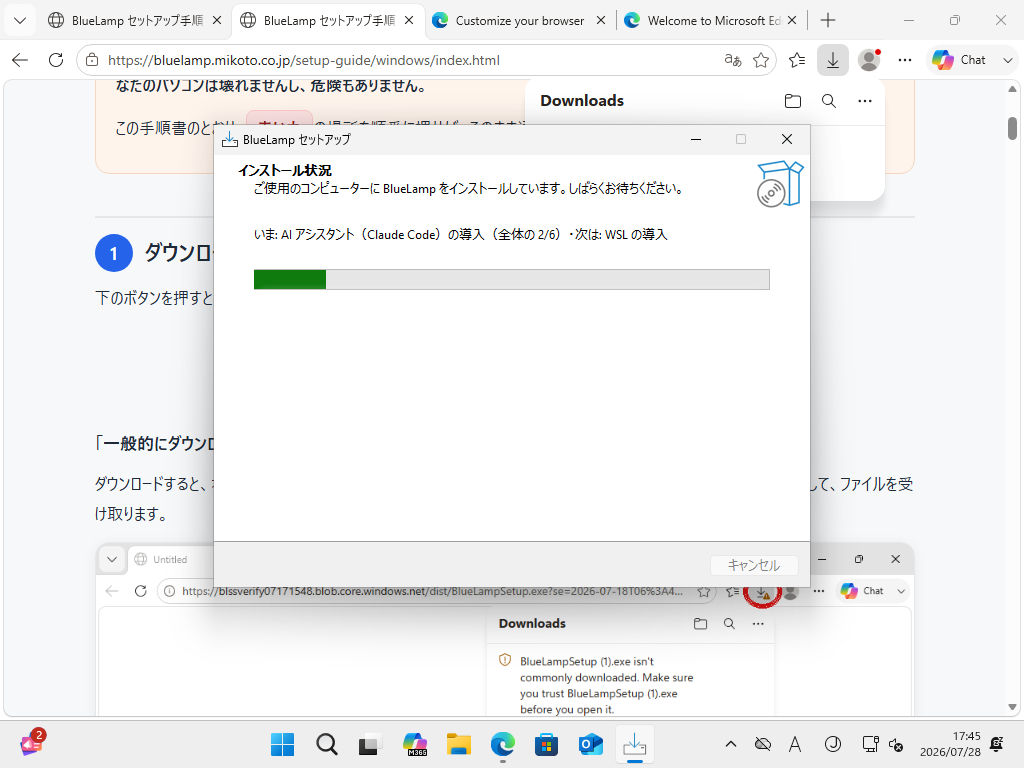The image size is (1024, 768).
Task: Close the Welcome to Microsoft Edge tab
Action: click(792, 20)
